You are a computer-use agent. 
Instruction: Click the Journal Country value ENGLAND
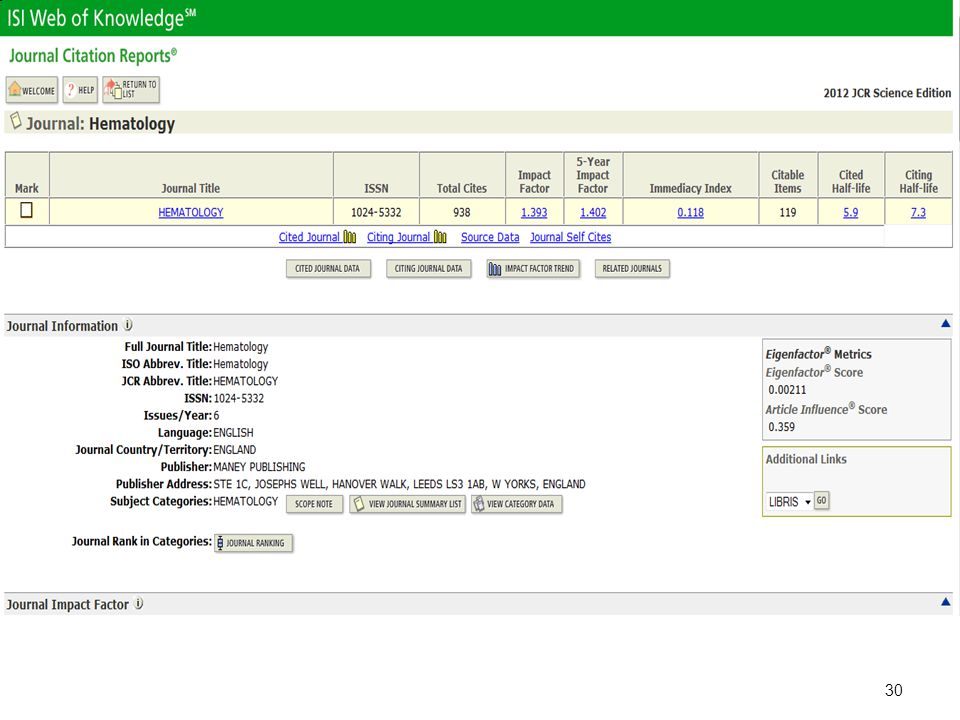click(x=234, y=449)
